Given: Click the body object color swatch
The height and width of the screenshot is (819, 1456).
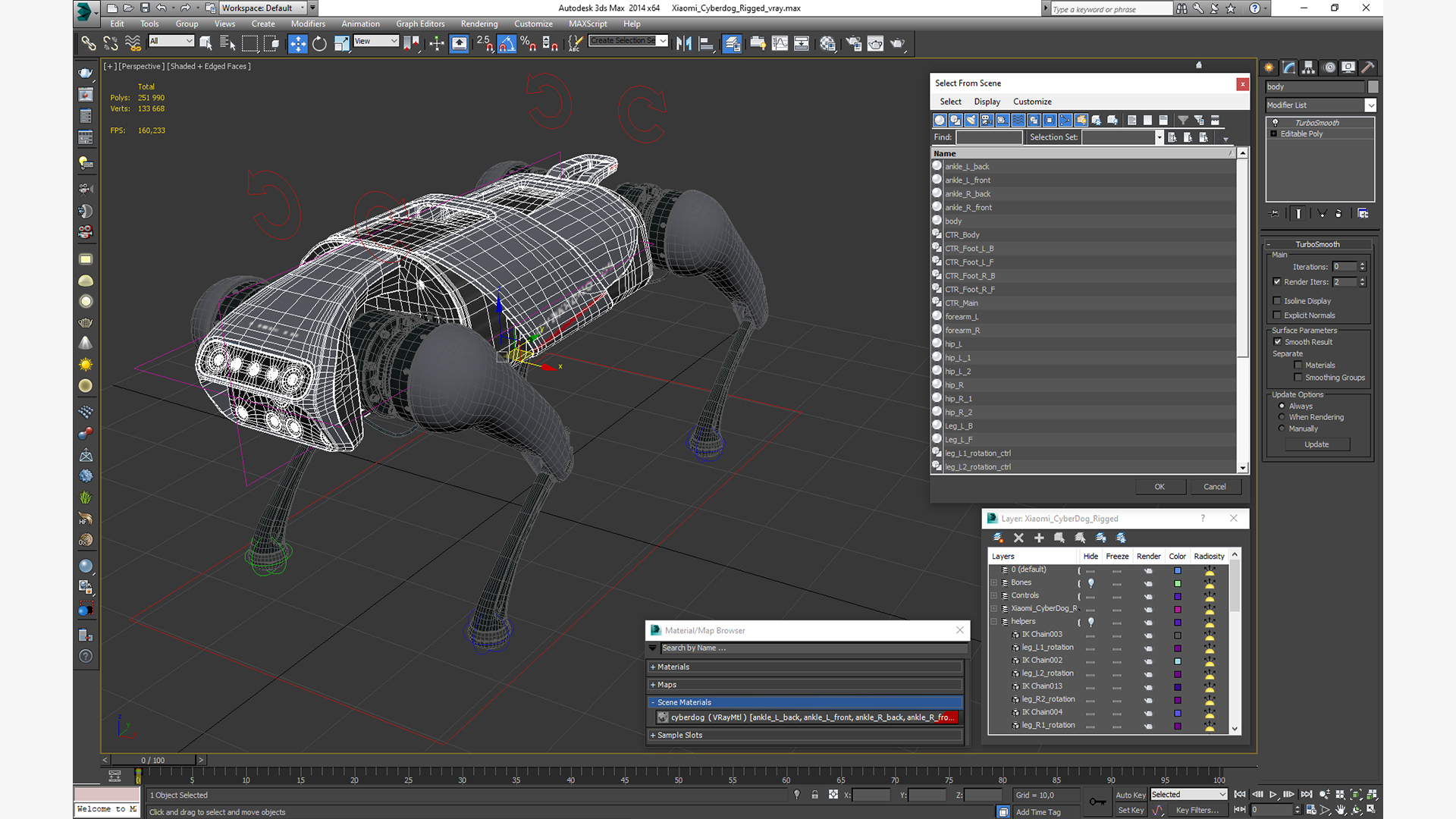Looking at the screenshot, I should click(1372, 87).
